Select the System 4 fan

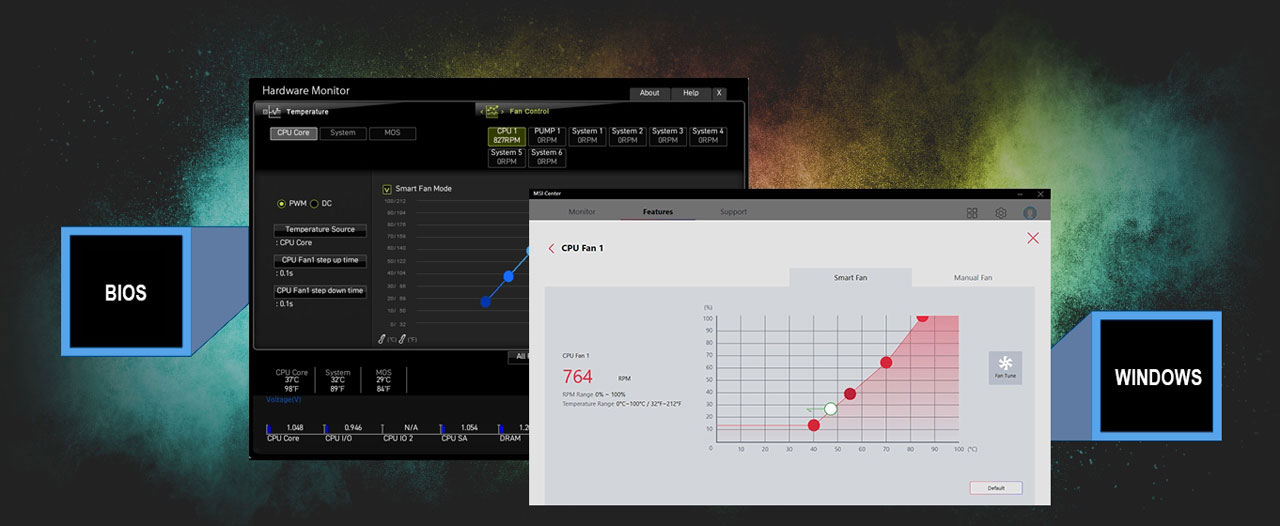tap(707, 136)
